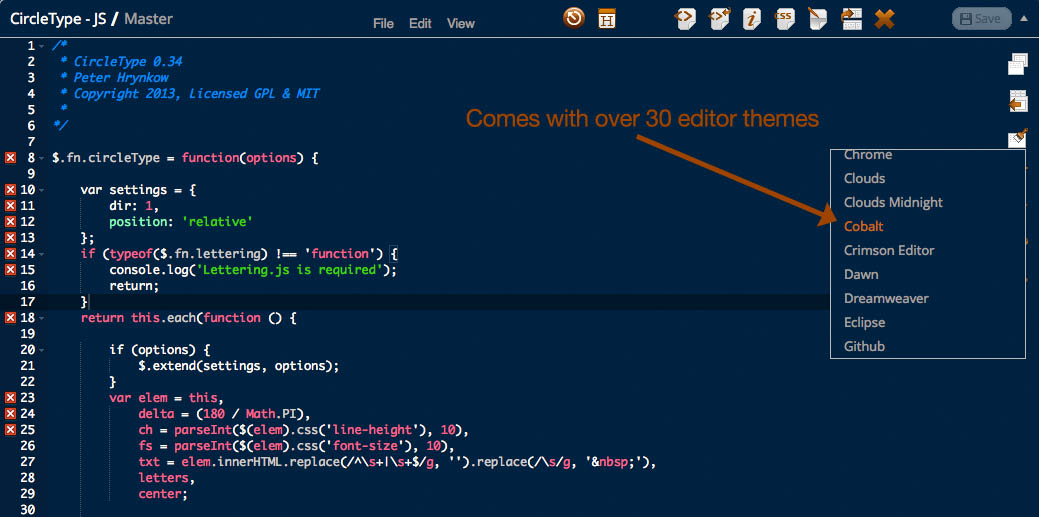Select the Clouds Midnight theme
This screenshot has width=1039, height=517.
click(893, 202)
